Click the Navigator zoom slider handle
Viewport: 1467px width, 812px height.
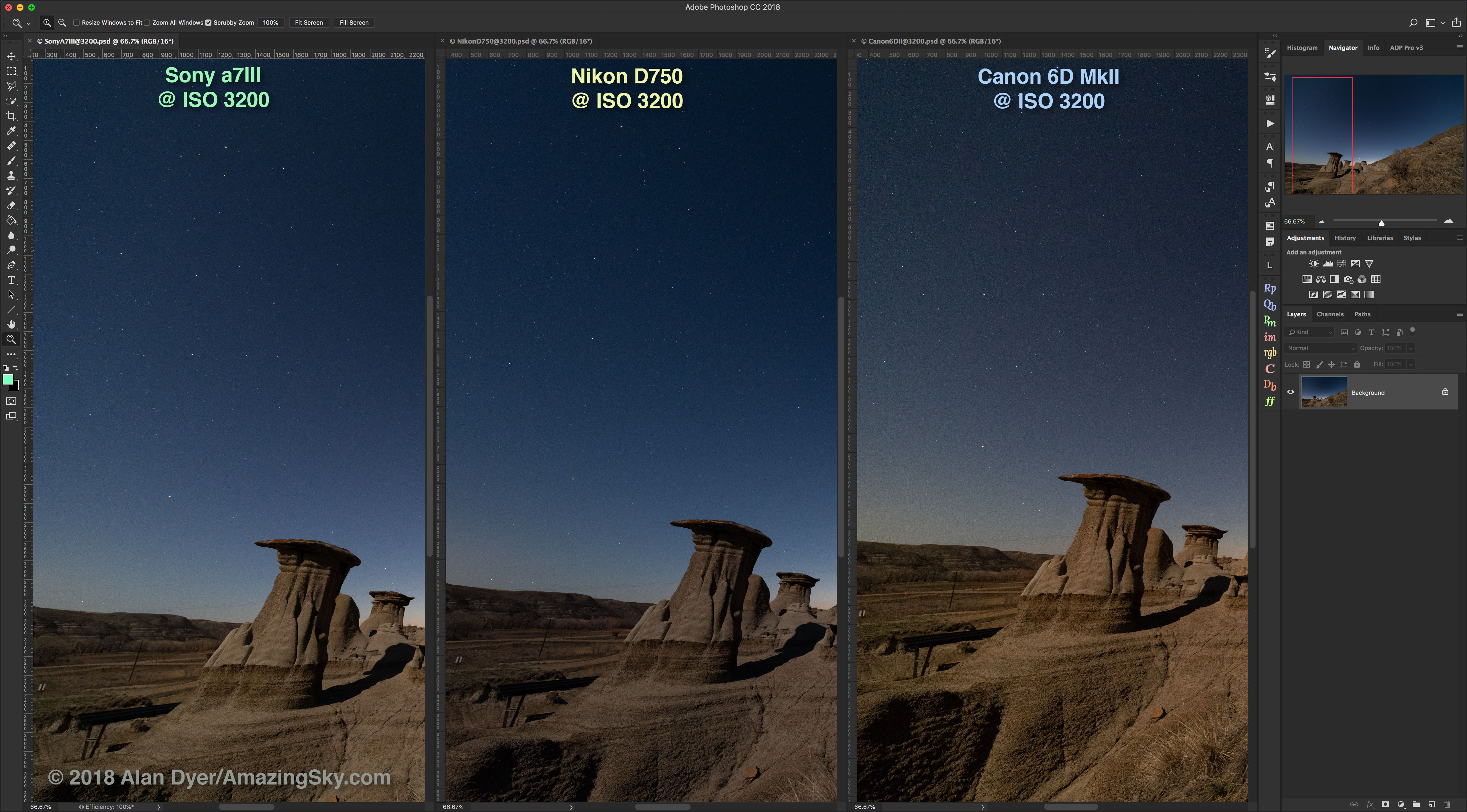coord(1381,223)
